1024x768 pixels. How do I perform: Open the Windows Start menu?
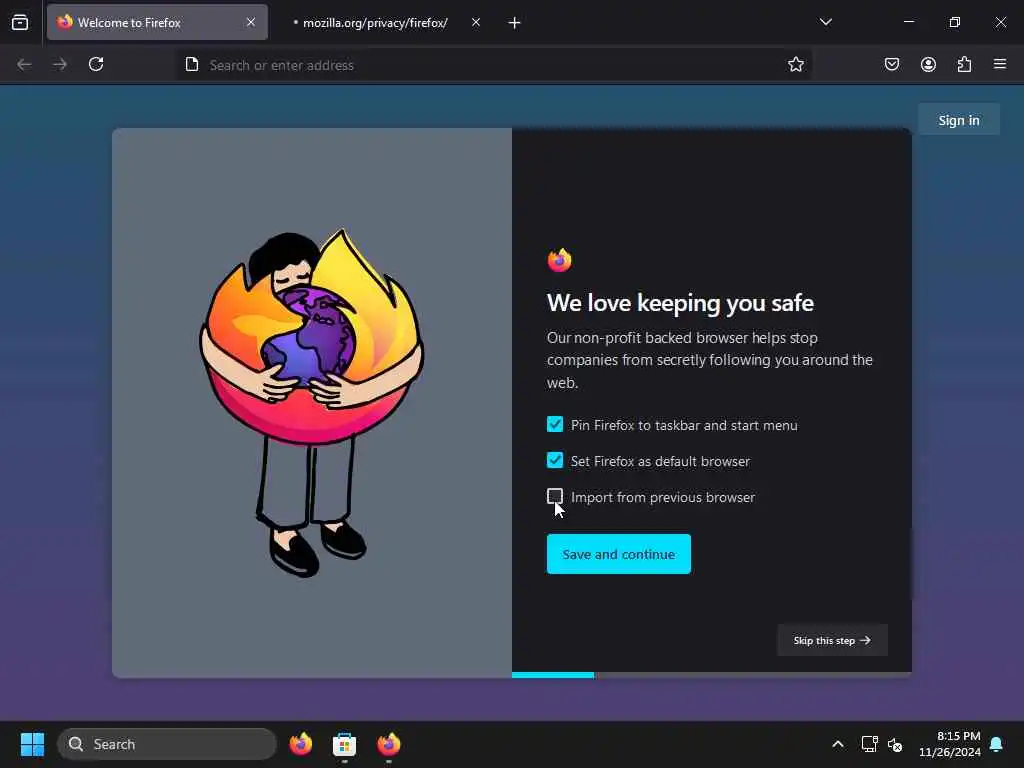coord(32,744)
